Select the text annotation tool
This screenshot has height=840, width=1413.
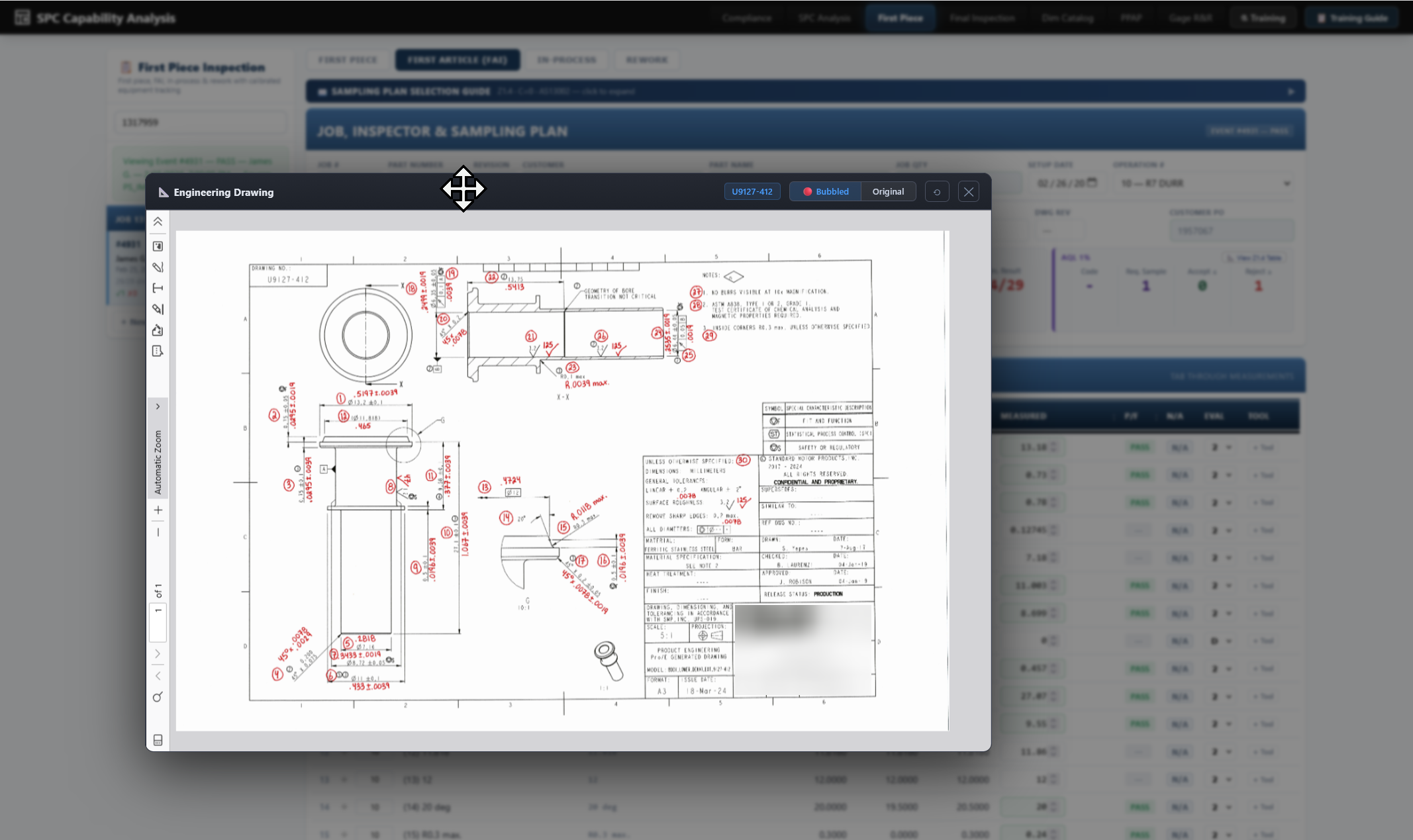click(158, 288)
